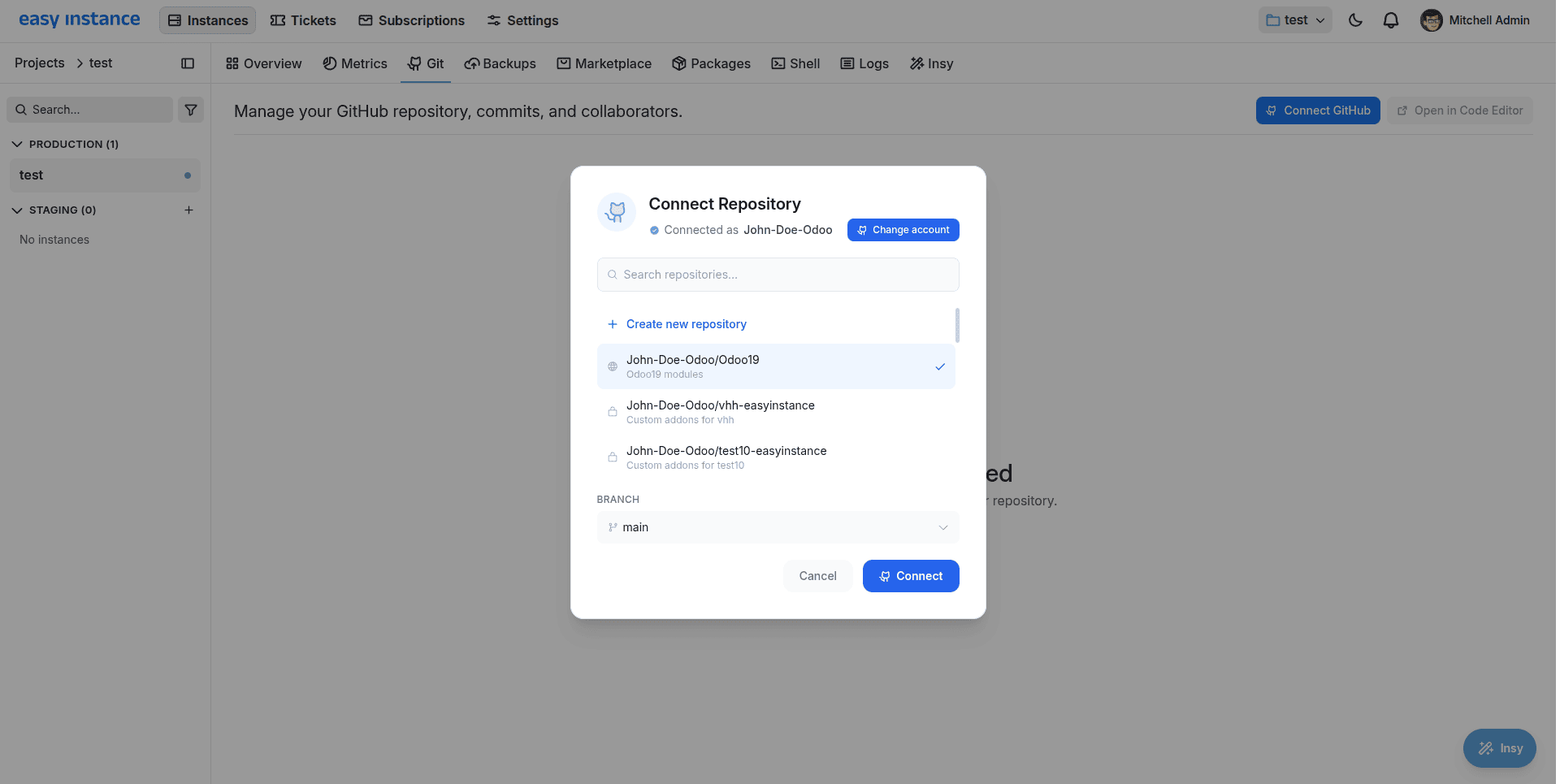This screenshot has width=1560, height=784.
Task: Click the blue status dot on test instance
Action: click(188, 175)
